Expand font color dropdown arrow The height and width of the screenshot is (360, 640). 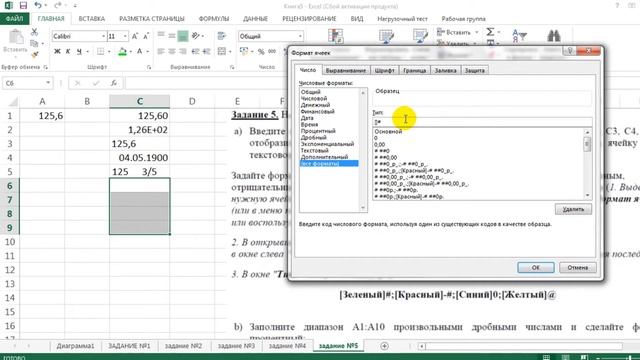147,51
